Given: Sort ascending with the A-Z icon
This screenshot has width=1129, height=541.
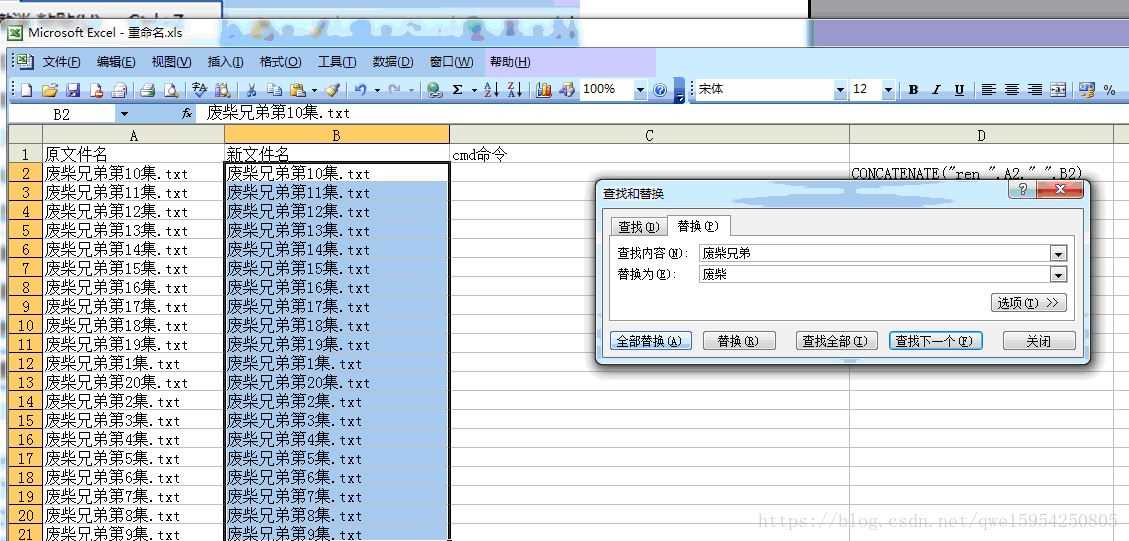Looking at the screenshot, I should 491,90.
